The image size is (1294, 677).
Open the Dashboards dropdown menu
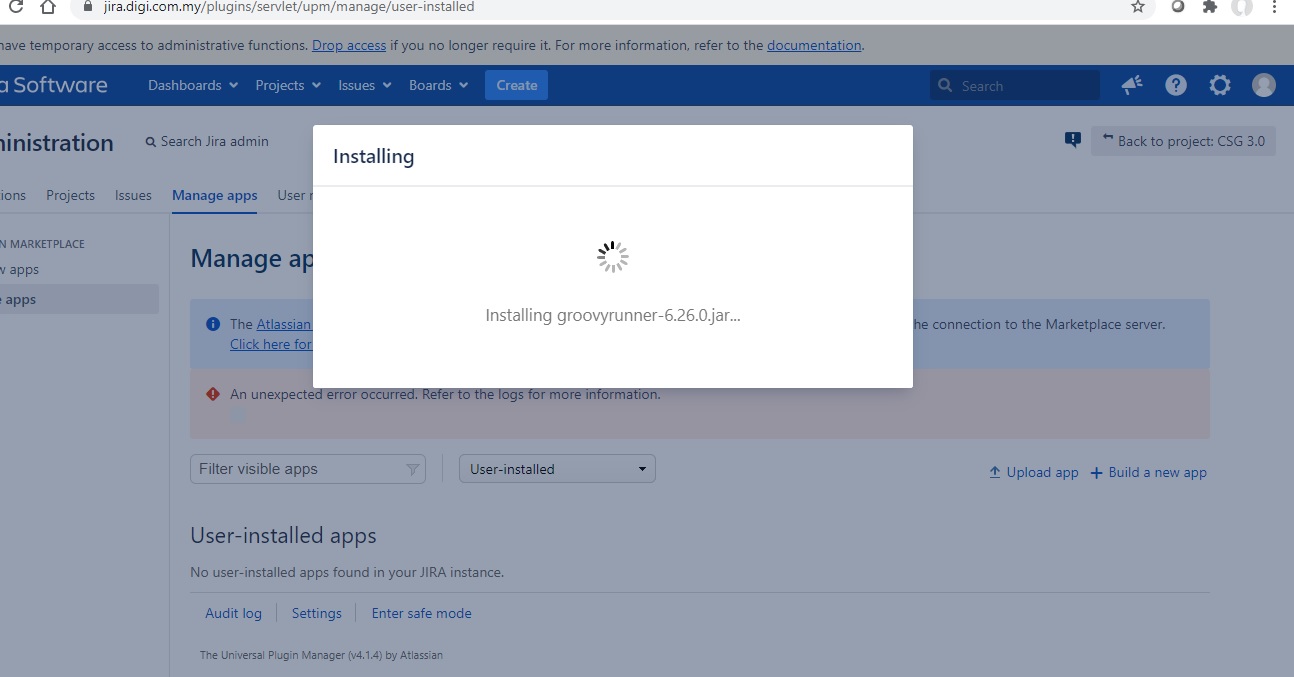click(x=193, y=85)
